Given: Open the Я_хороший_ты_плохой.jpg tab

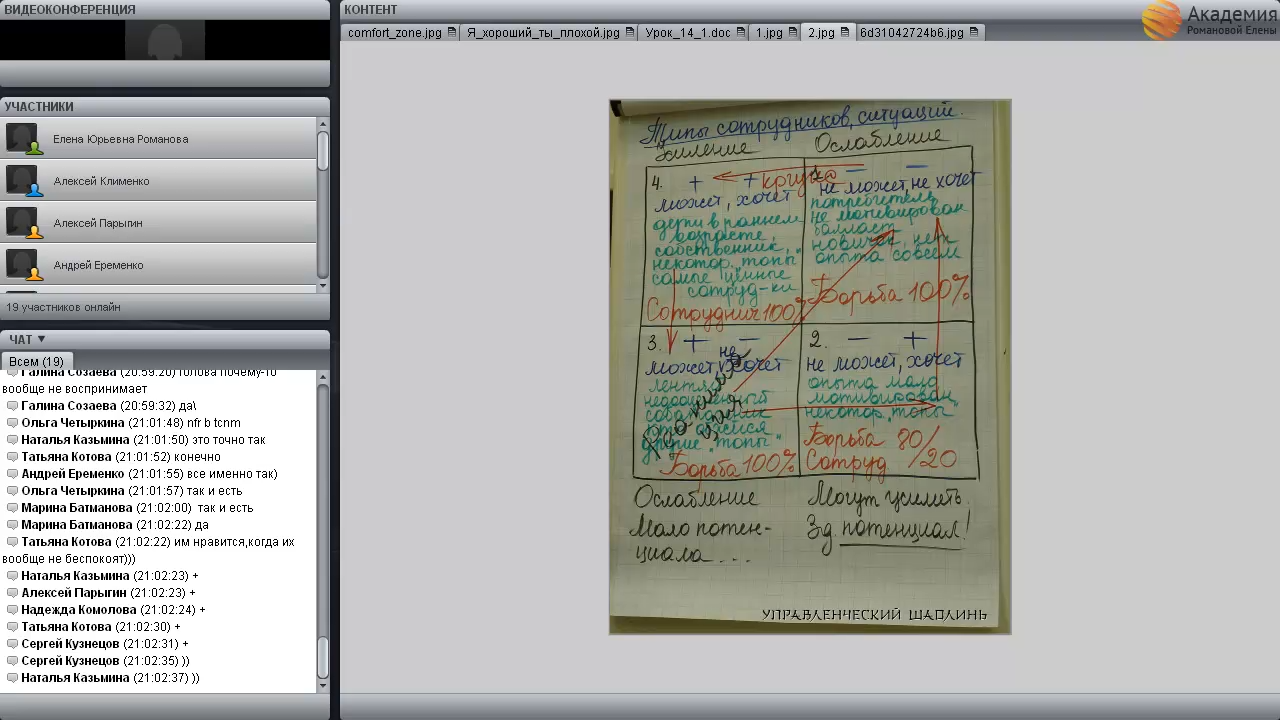Looking at the screenshot, I should [550, 32].
